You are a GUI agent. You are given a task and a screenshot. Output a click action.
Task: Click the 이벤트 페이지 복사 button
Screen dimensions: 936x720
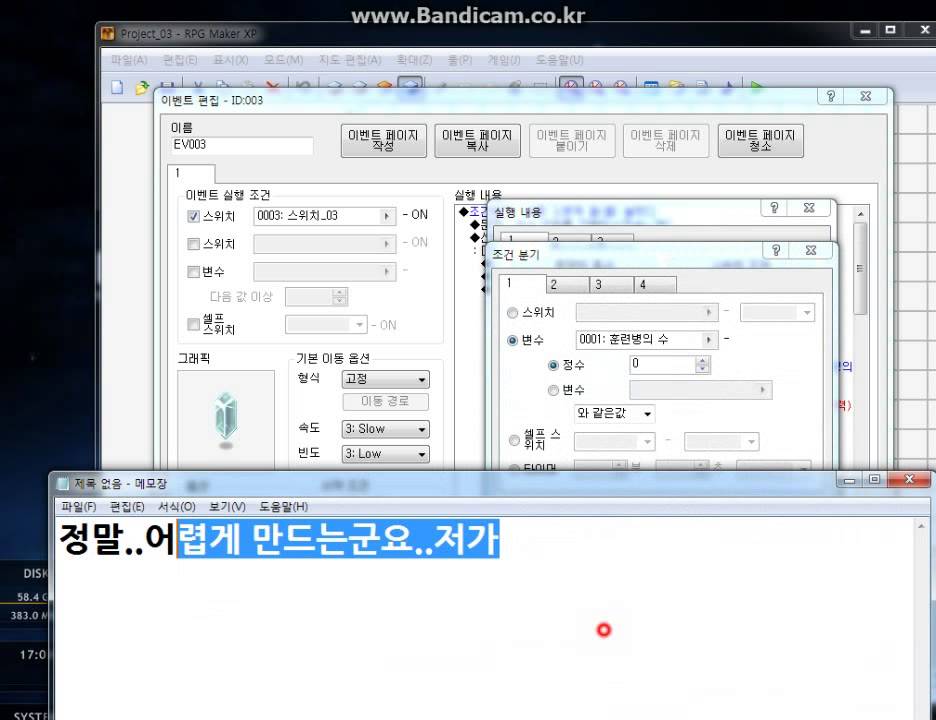(x=478, y=141)
